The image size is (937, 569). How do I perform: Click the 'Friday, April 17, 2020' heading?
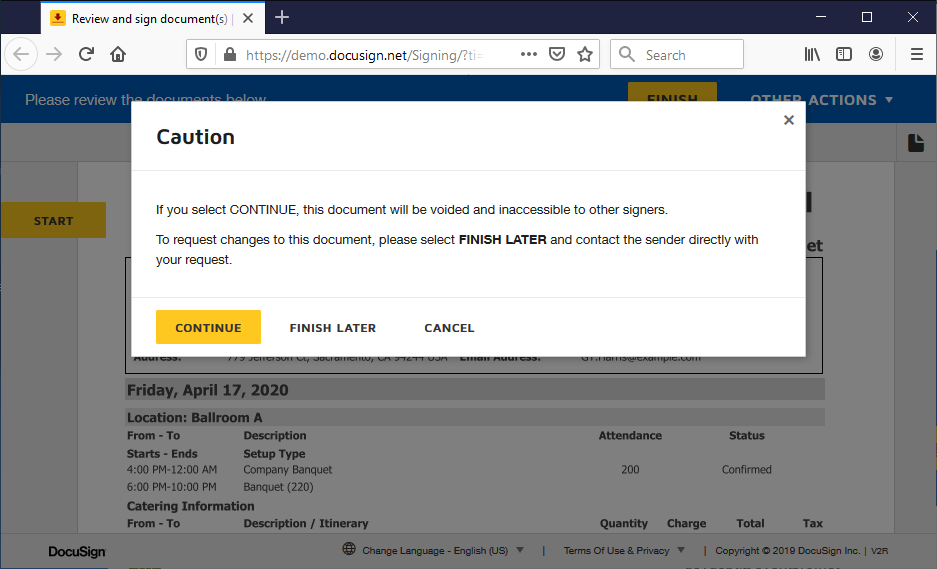[207, 390]
